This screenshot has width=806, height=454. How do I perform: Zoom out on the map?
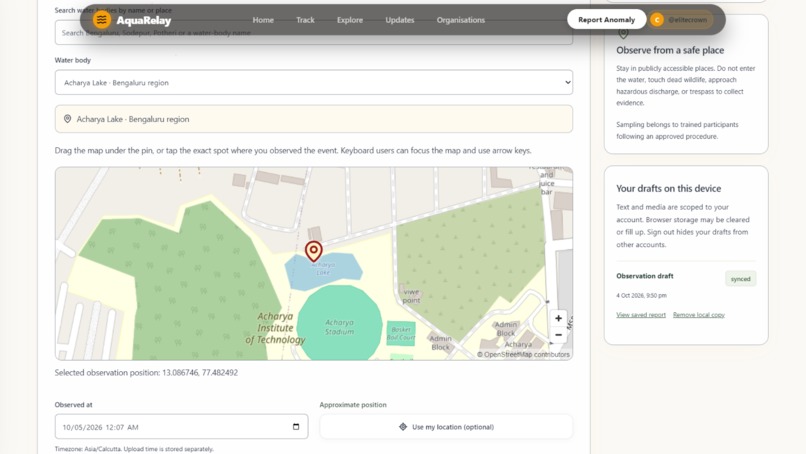tap(558, 335)
